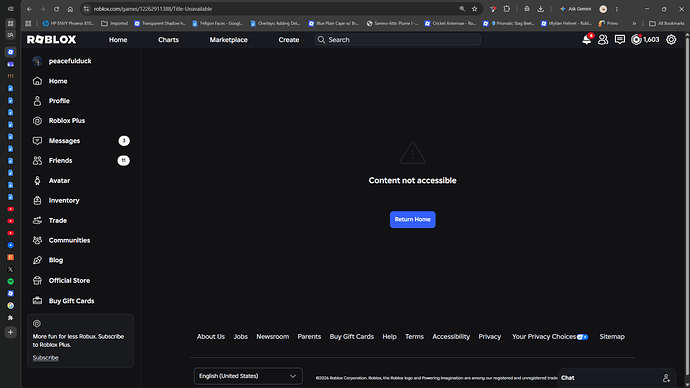Screen dimensions: 690x388
Task: Click the address bar URL
Action: pos(153,9)
